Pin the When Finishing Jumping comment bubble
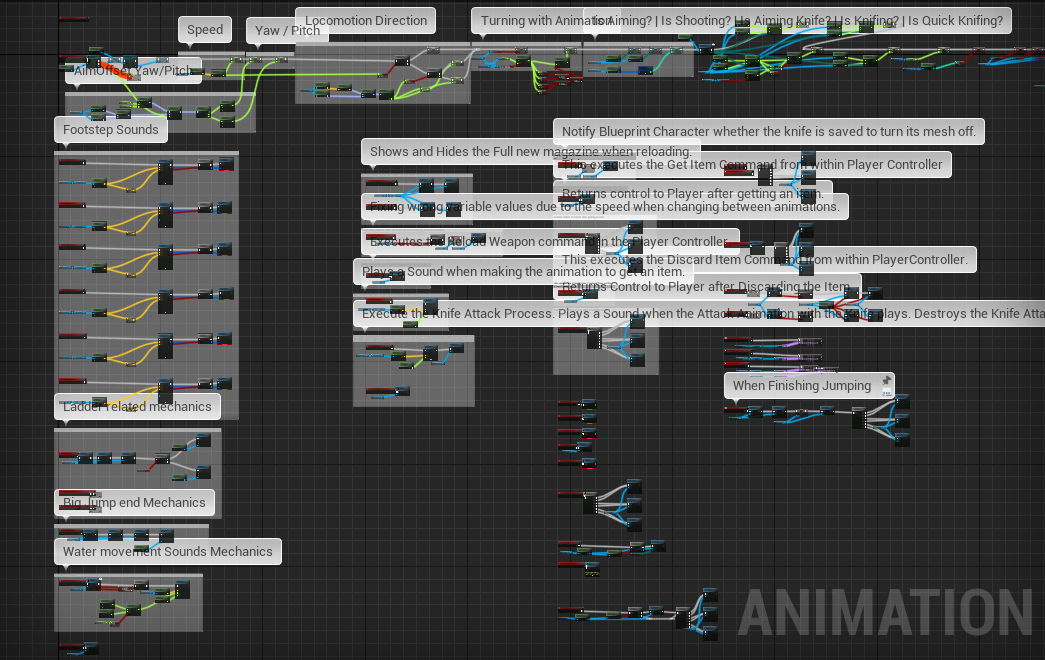Image resolution: width=1045 pixels, height=660 pixels. pos(886,380)
